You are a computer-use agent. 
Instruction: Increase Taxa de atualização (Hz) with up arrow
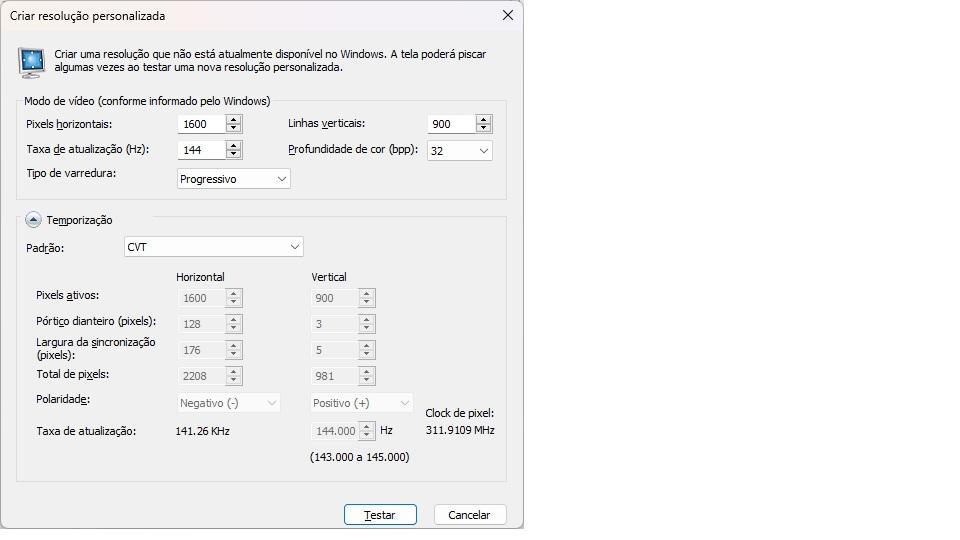pos(233,145)
